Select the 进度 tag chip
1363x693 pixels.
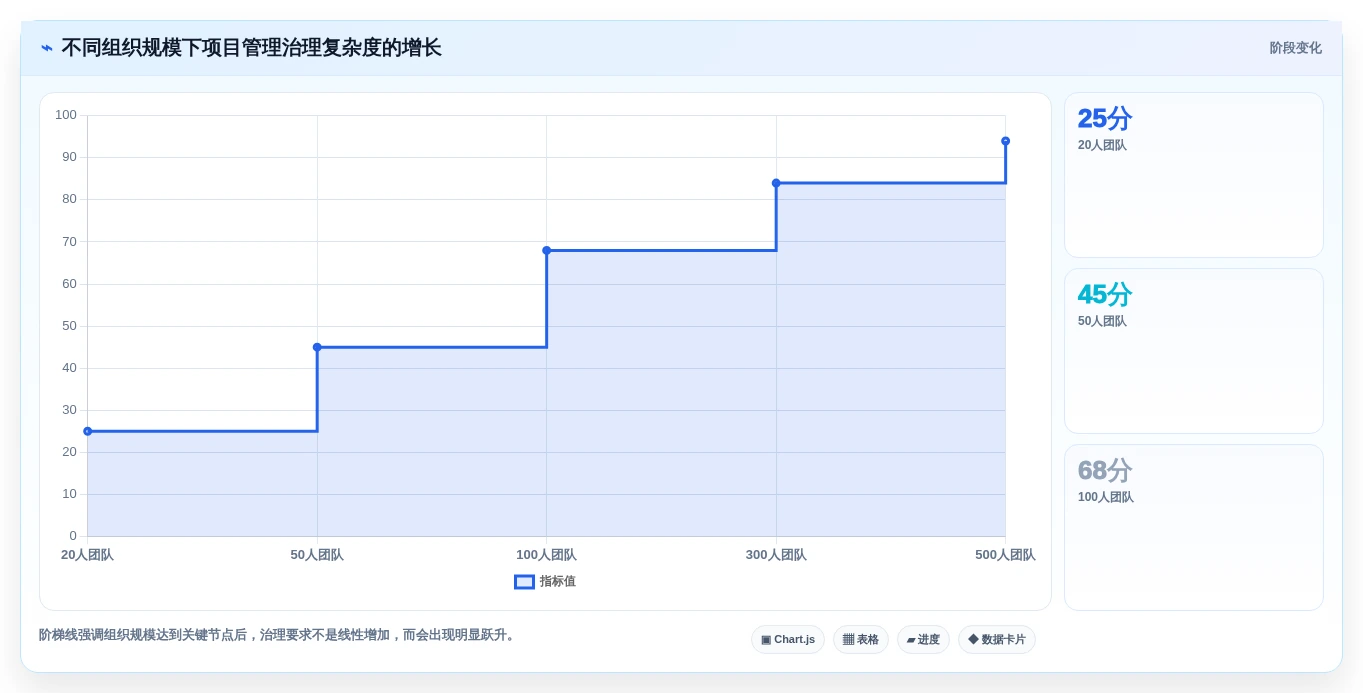point(923,640)
